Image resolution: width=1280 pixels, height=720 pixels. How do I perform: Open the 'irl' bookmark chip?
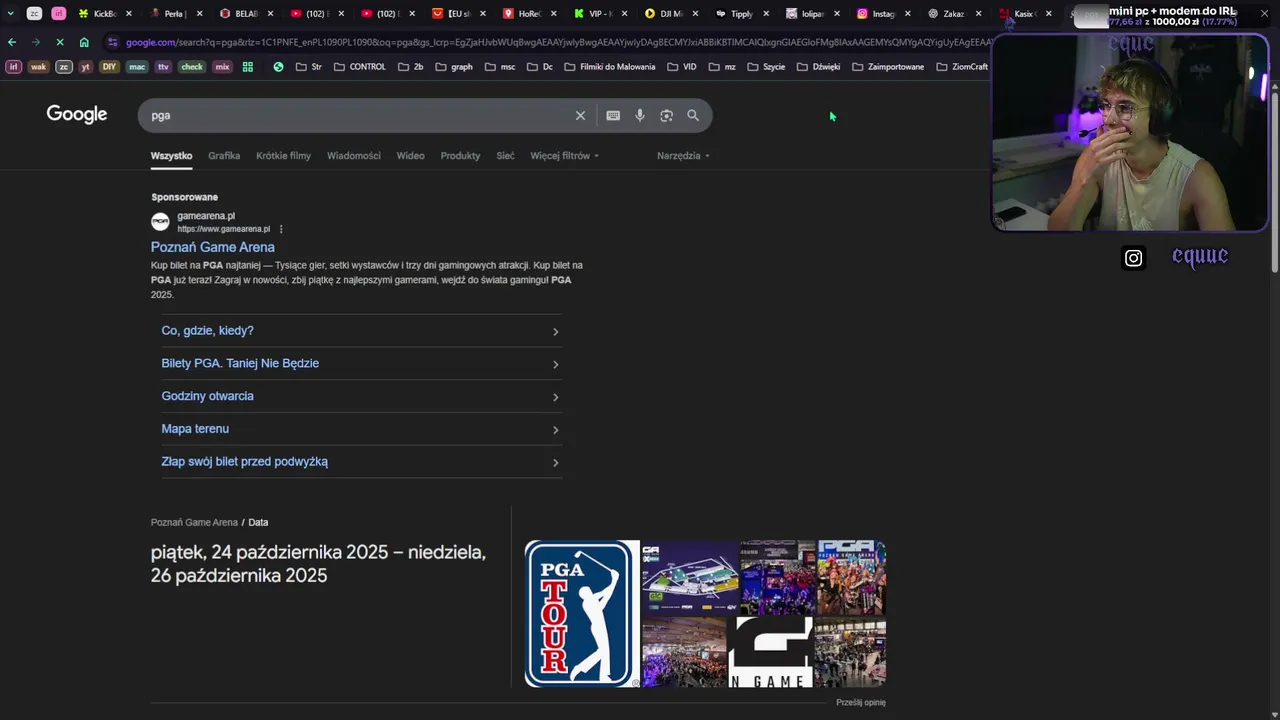pyautogui.click(x=14, y=67)
